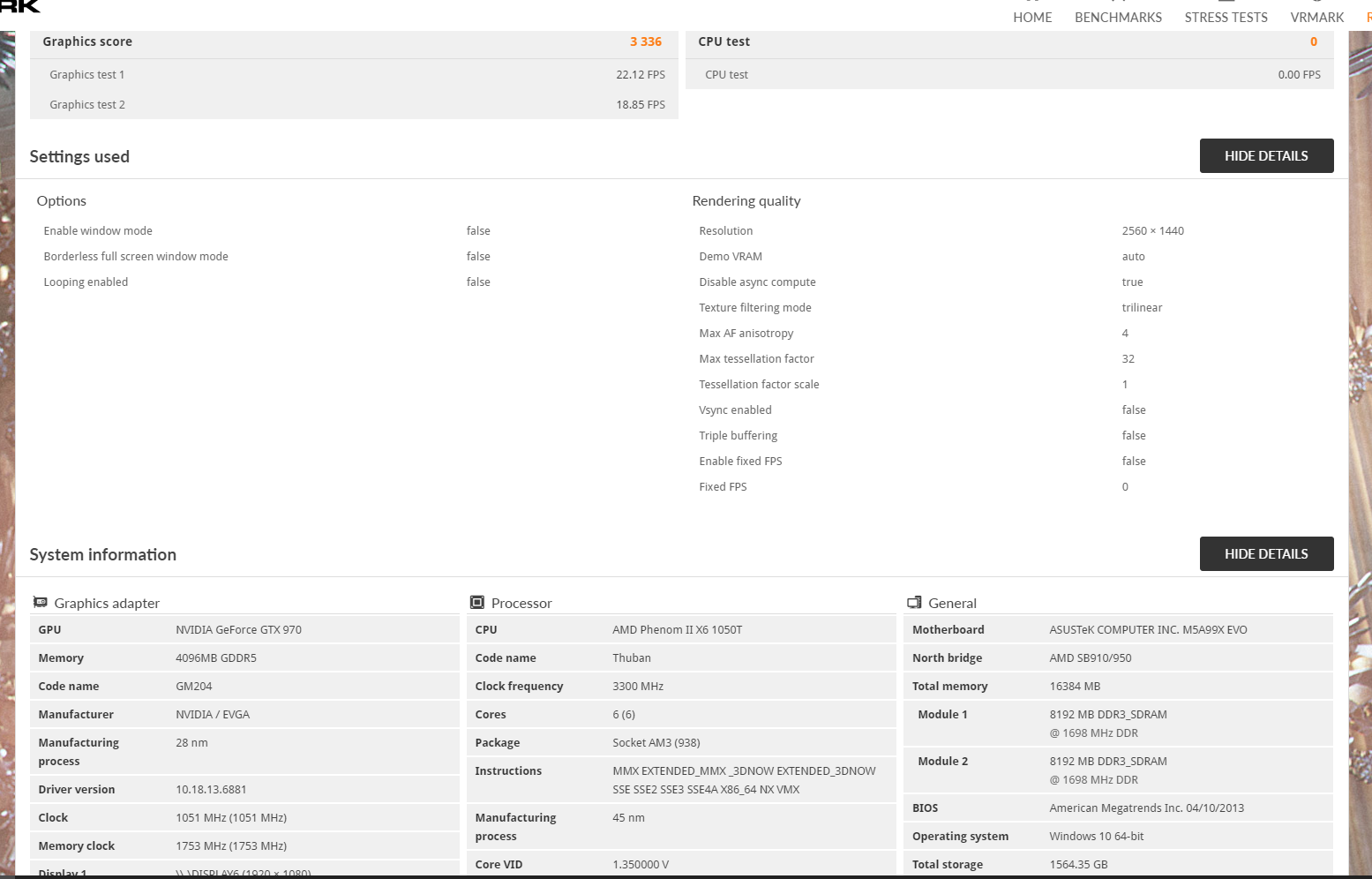Select driver version 10.18.13.6881
1372x879 pixels.
[211, 790]
